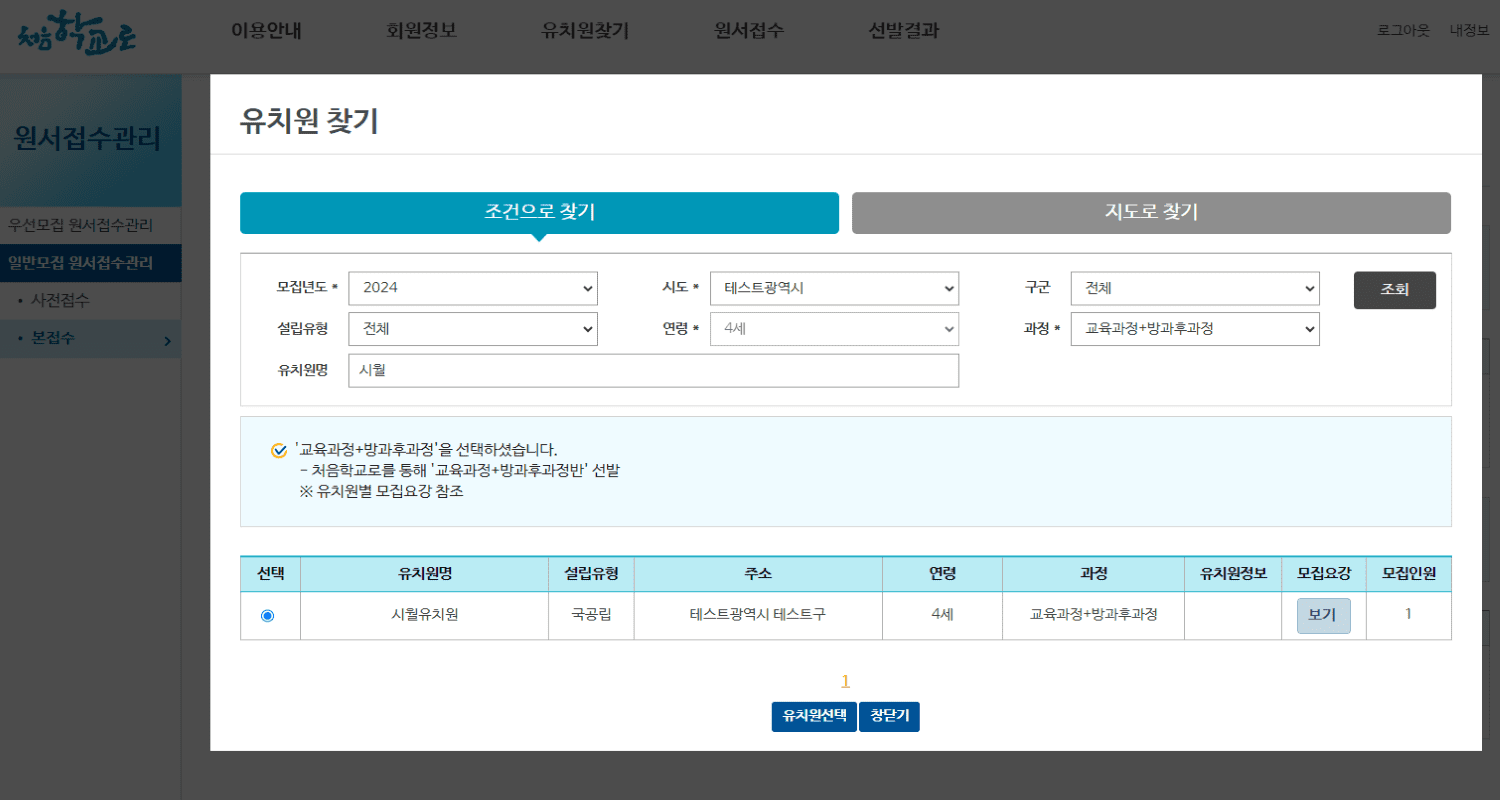Open the 설립유형 establishment type dropdown
Viewport: 1500px width, 800px height.
click(472, 329)
